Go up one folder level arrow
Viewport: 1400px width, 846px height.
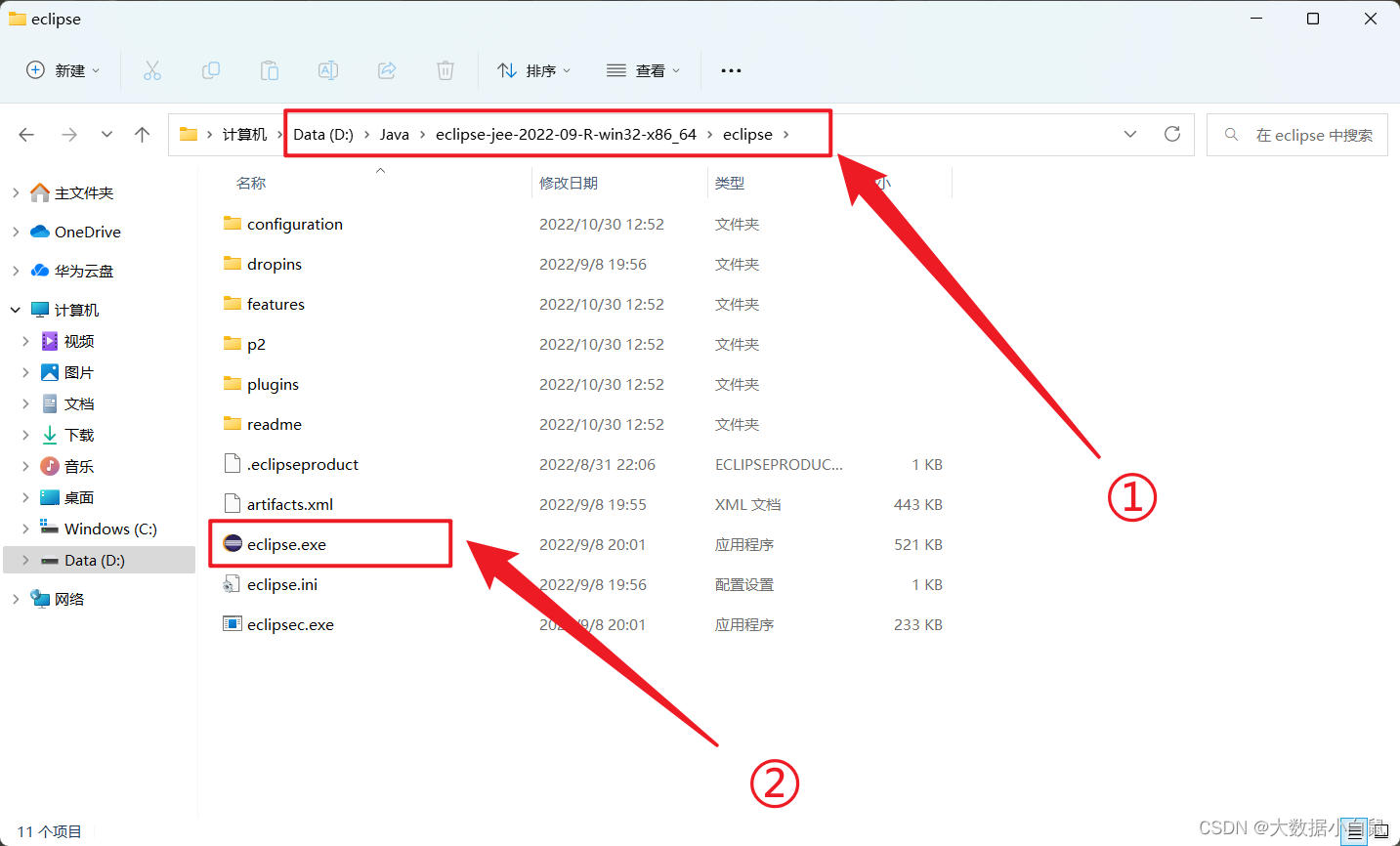click(143, 135)
